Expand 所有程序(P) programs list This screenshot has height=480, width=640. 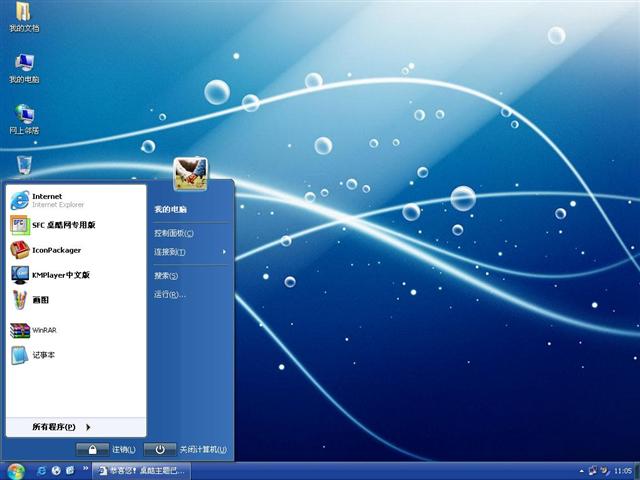point(60,427)
